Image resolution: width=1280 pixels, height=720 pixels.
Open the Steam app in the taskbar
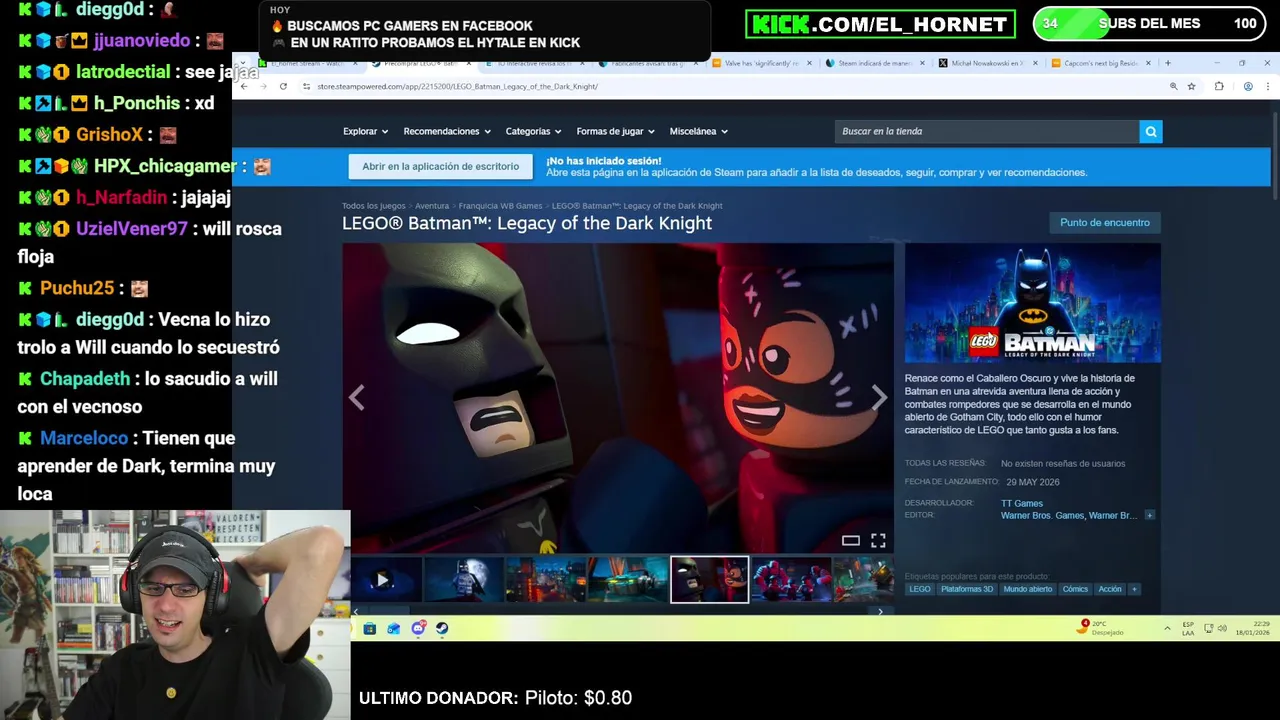pos(442,628)
